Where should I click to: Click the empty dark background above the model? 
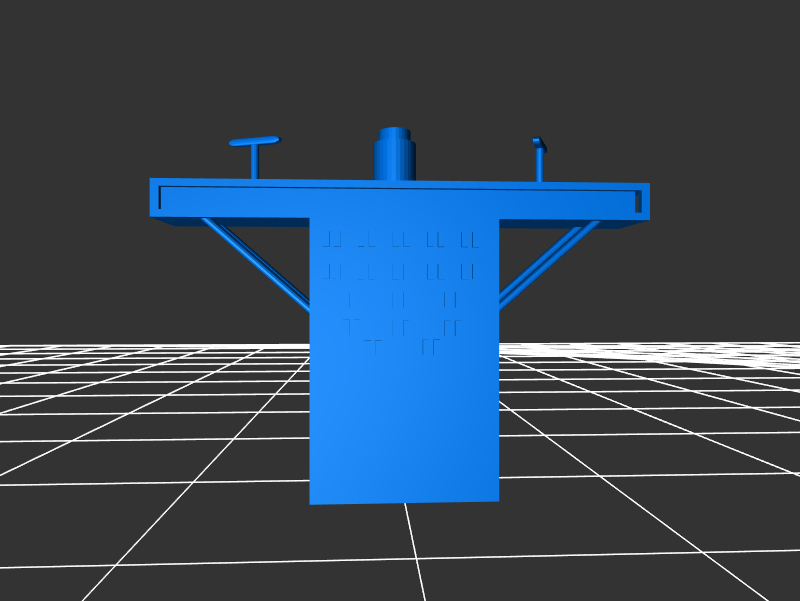(x=400, y=60)
